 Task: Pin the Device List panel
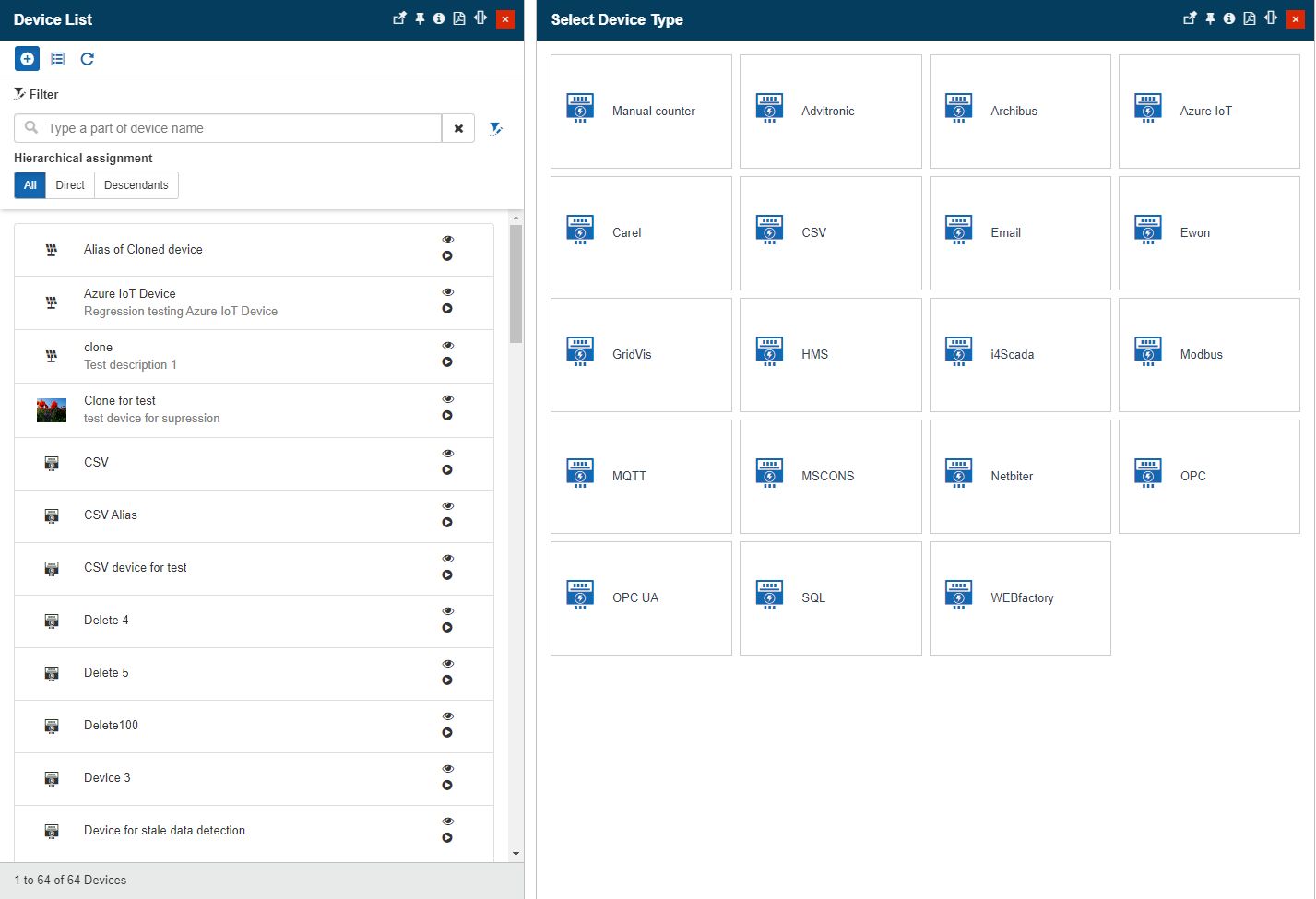pyautogui.click(x=420, y=18)
